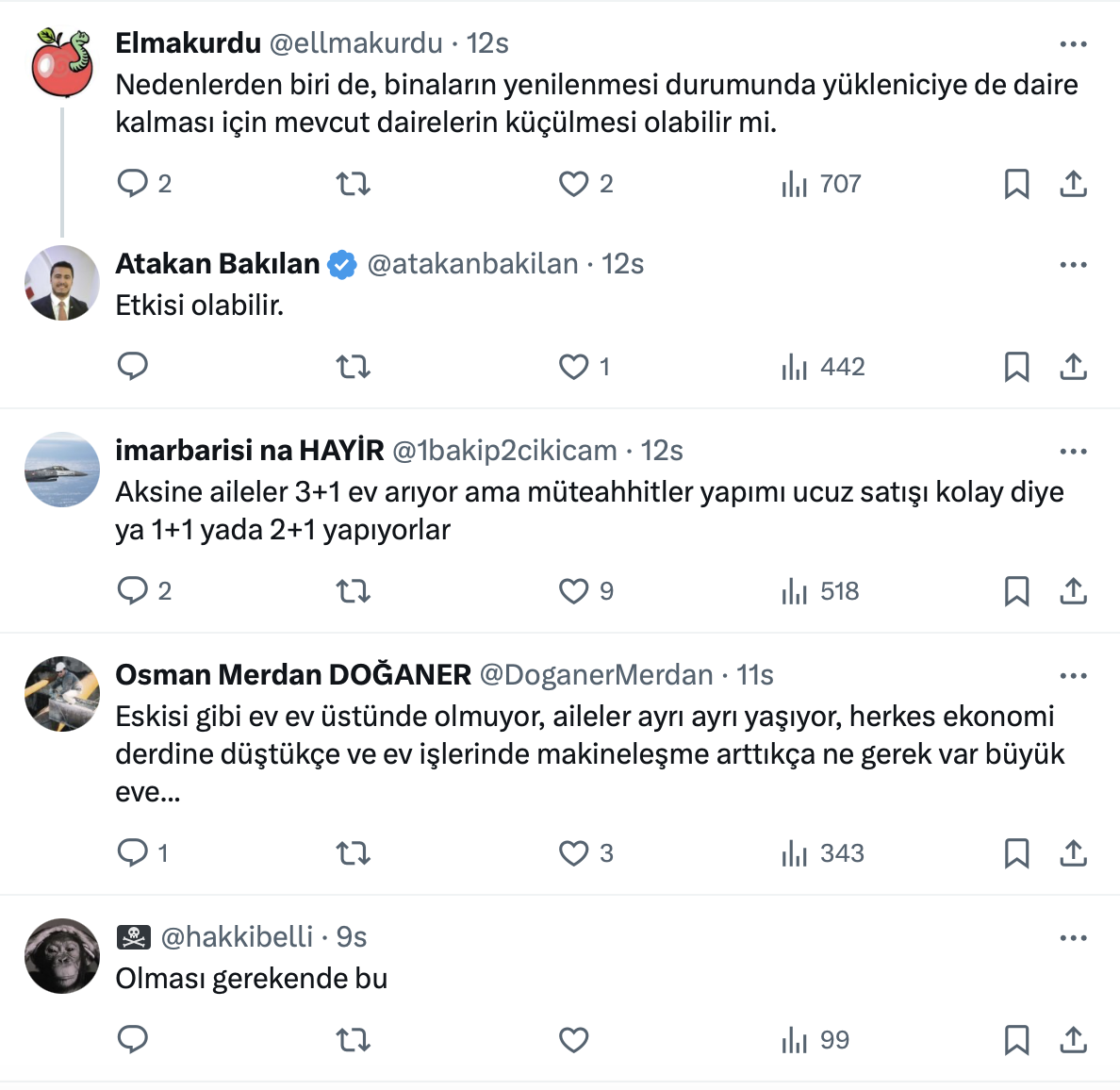Viewport: 1120px width, 1090px height.
Task: Share Elmakurdu's tweet
Action: [x=1073, y=184]
